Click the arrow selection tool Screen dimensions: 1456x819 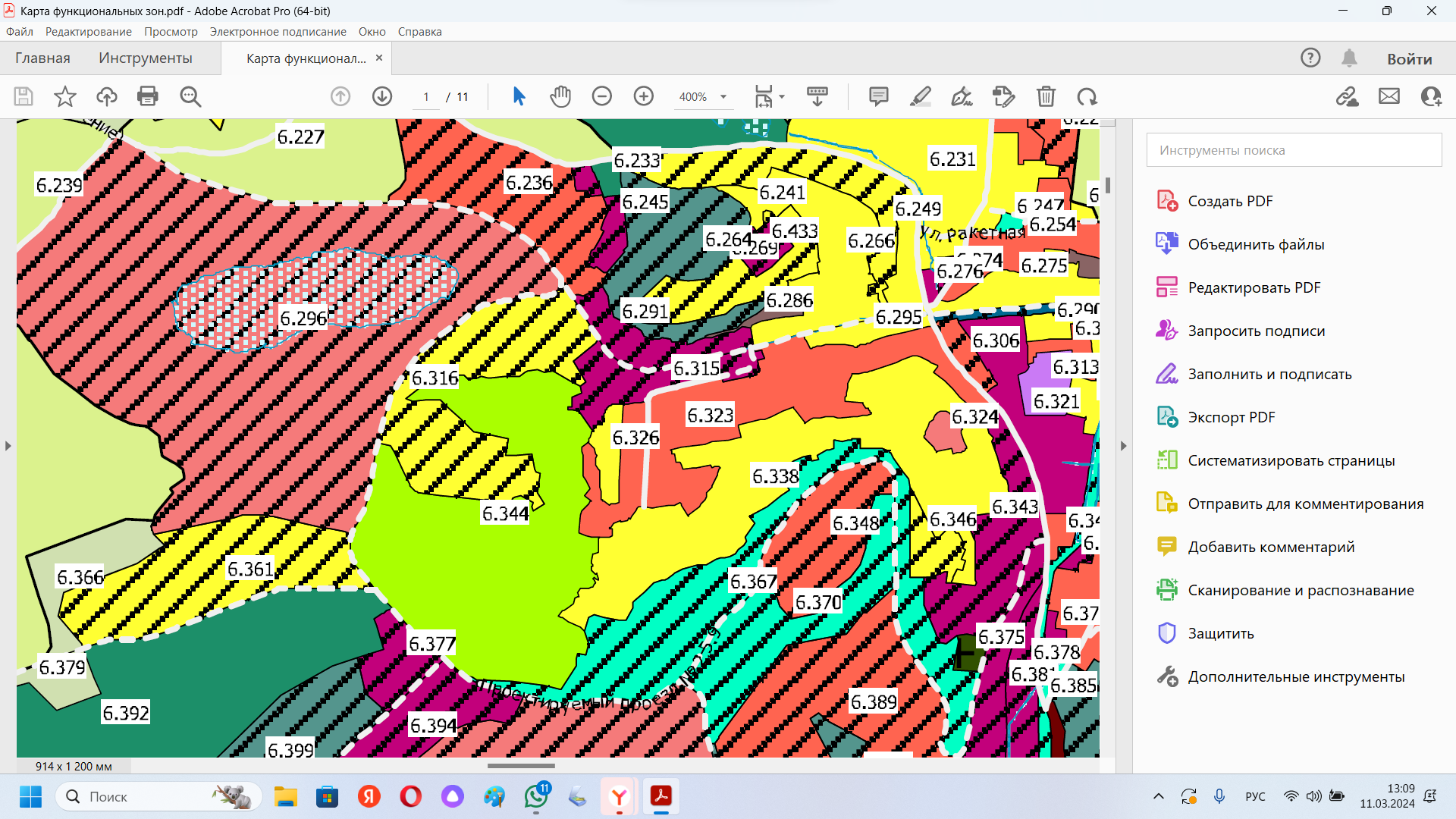[x=519, y=96]
